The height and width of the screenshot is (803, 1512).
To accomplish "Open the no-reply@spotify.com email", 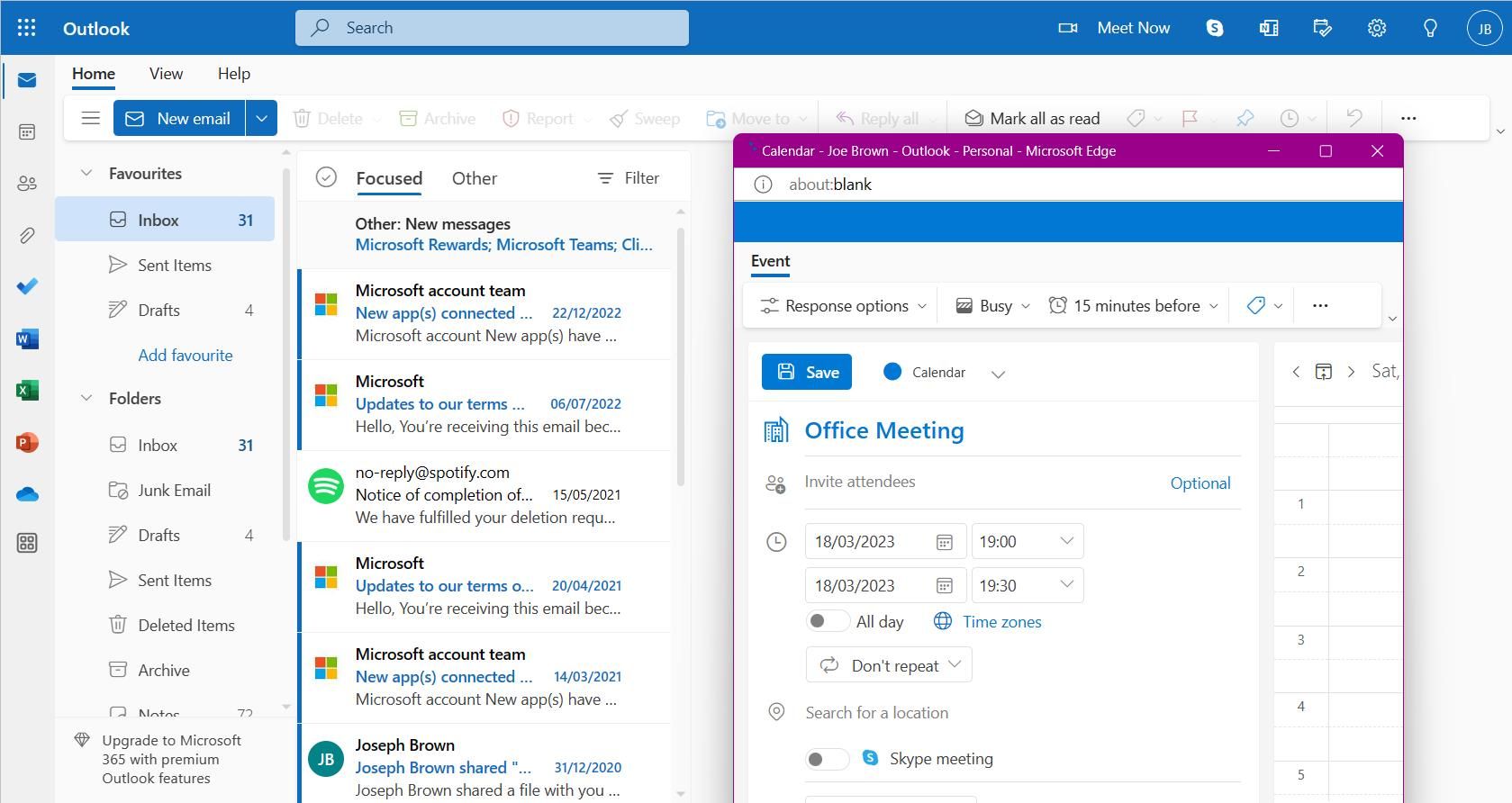I will pos(485,495).
